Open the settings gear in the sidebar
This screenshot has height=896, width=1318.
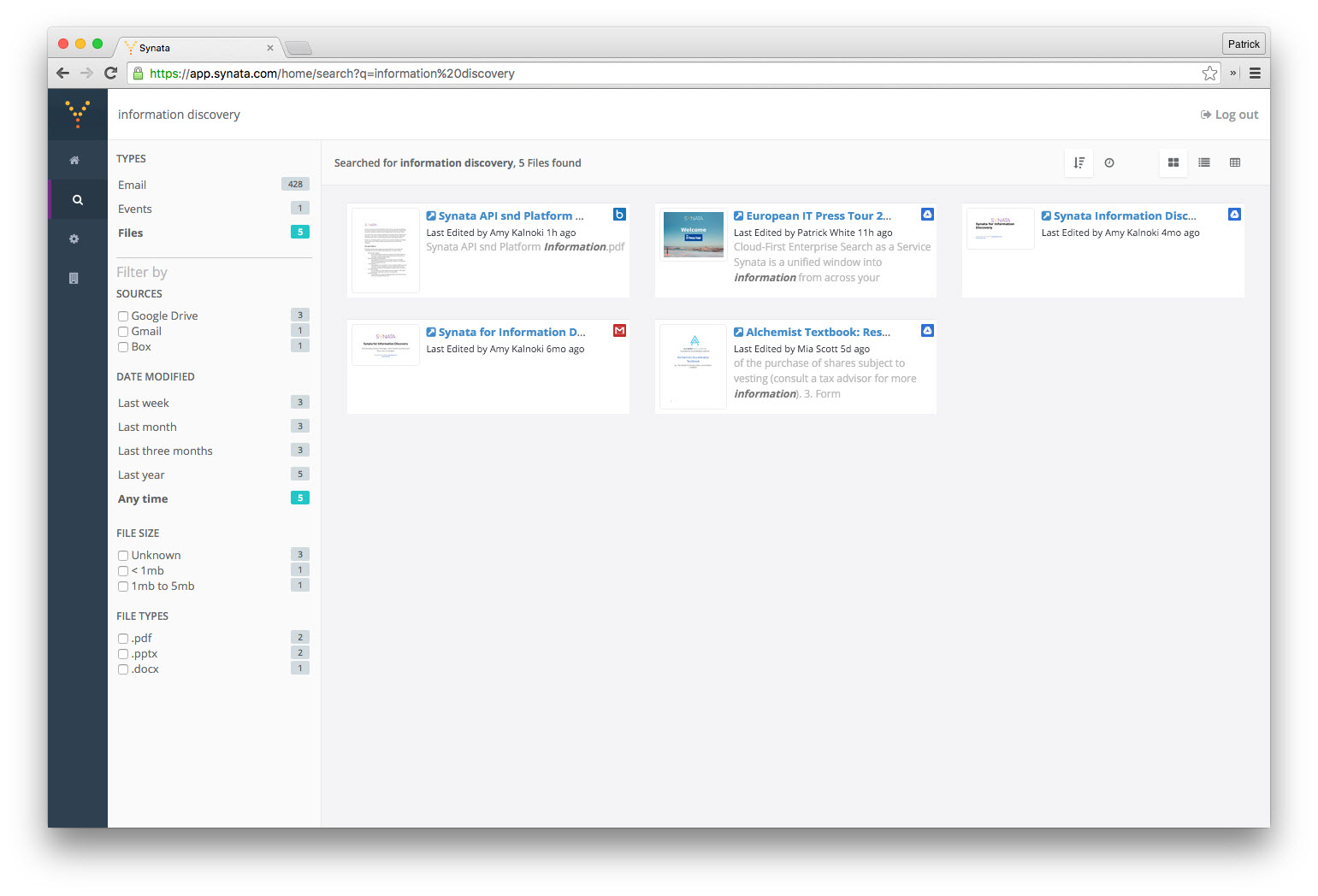coord(74,239)
